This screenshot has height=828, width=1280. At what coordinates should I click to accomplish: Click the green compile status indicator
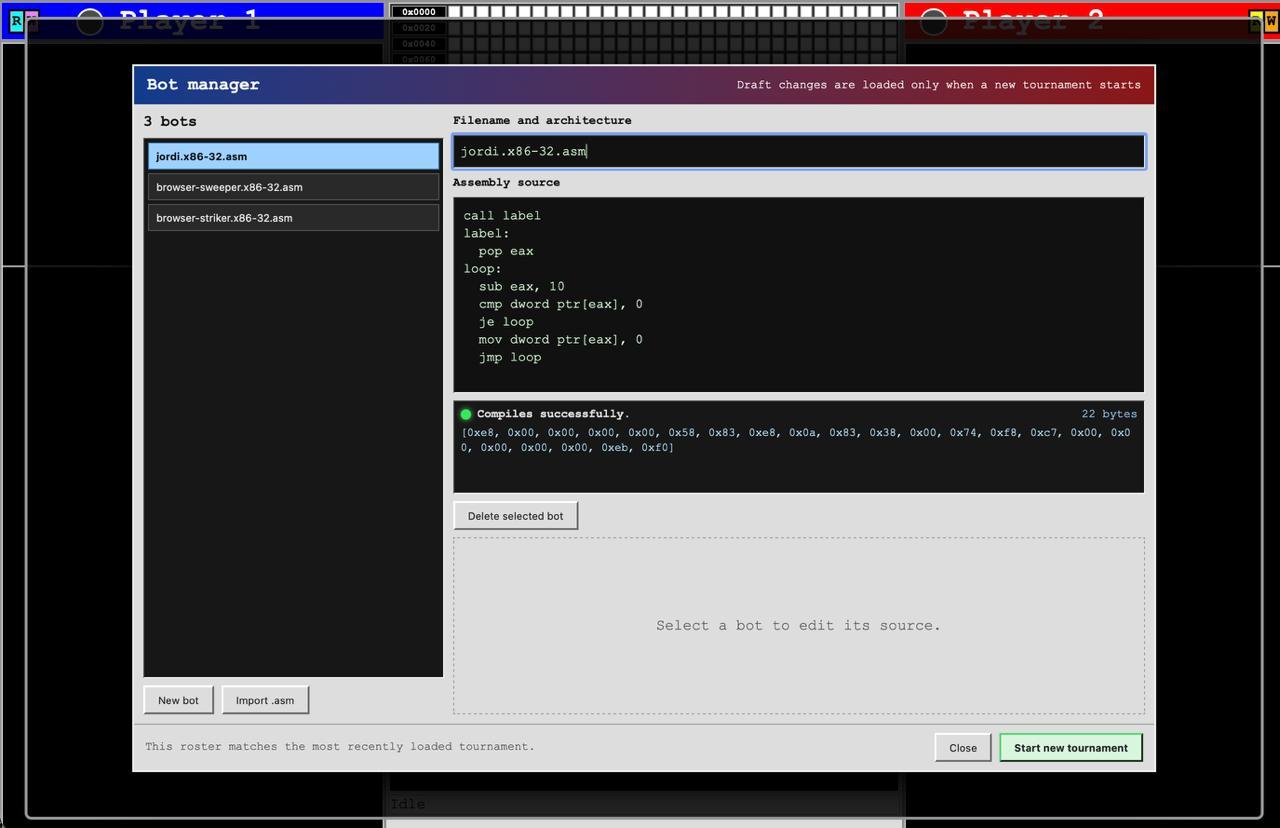(x=466, y=414)
